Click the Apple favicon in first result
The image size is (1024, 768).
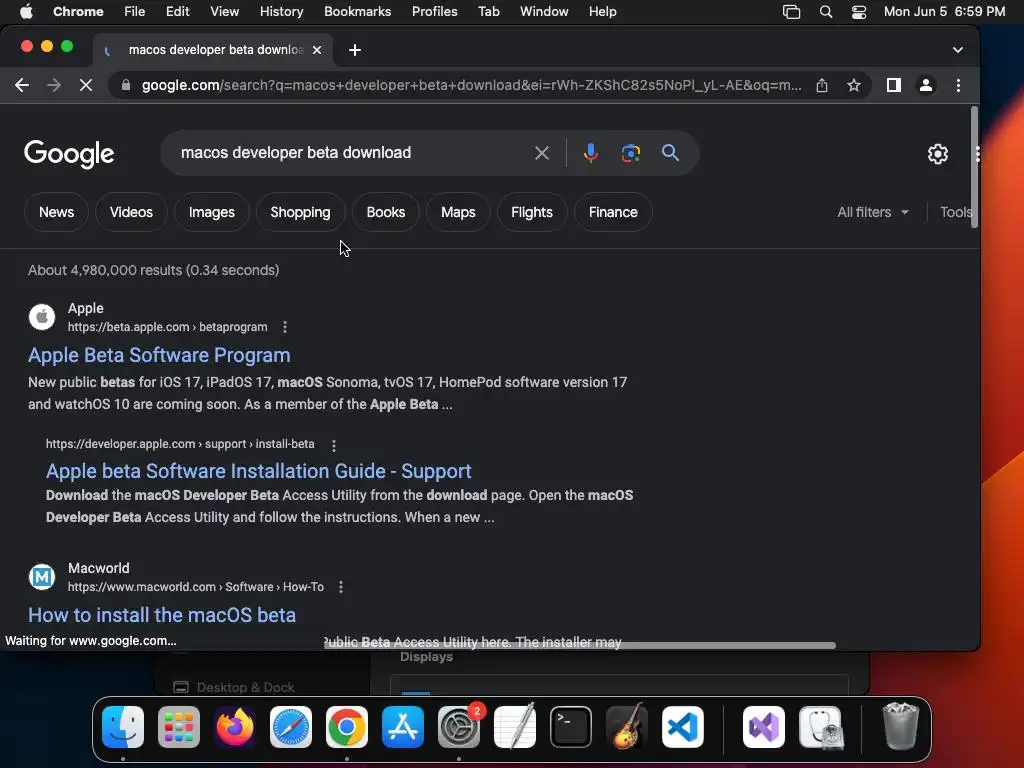pyautogui.click(x=42, y=317)
